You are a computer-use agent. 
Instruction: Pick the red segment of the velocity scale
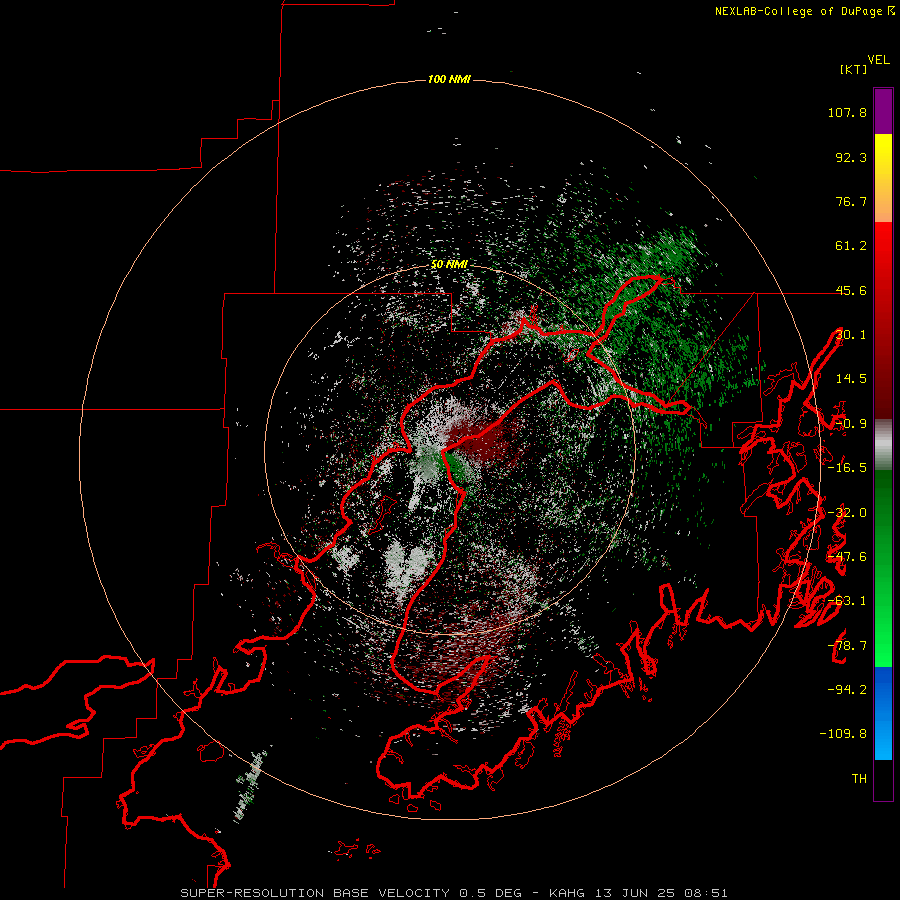coord(883,320)
